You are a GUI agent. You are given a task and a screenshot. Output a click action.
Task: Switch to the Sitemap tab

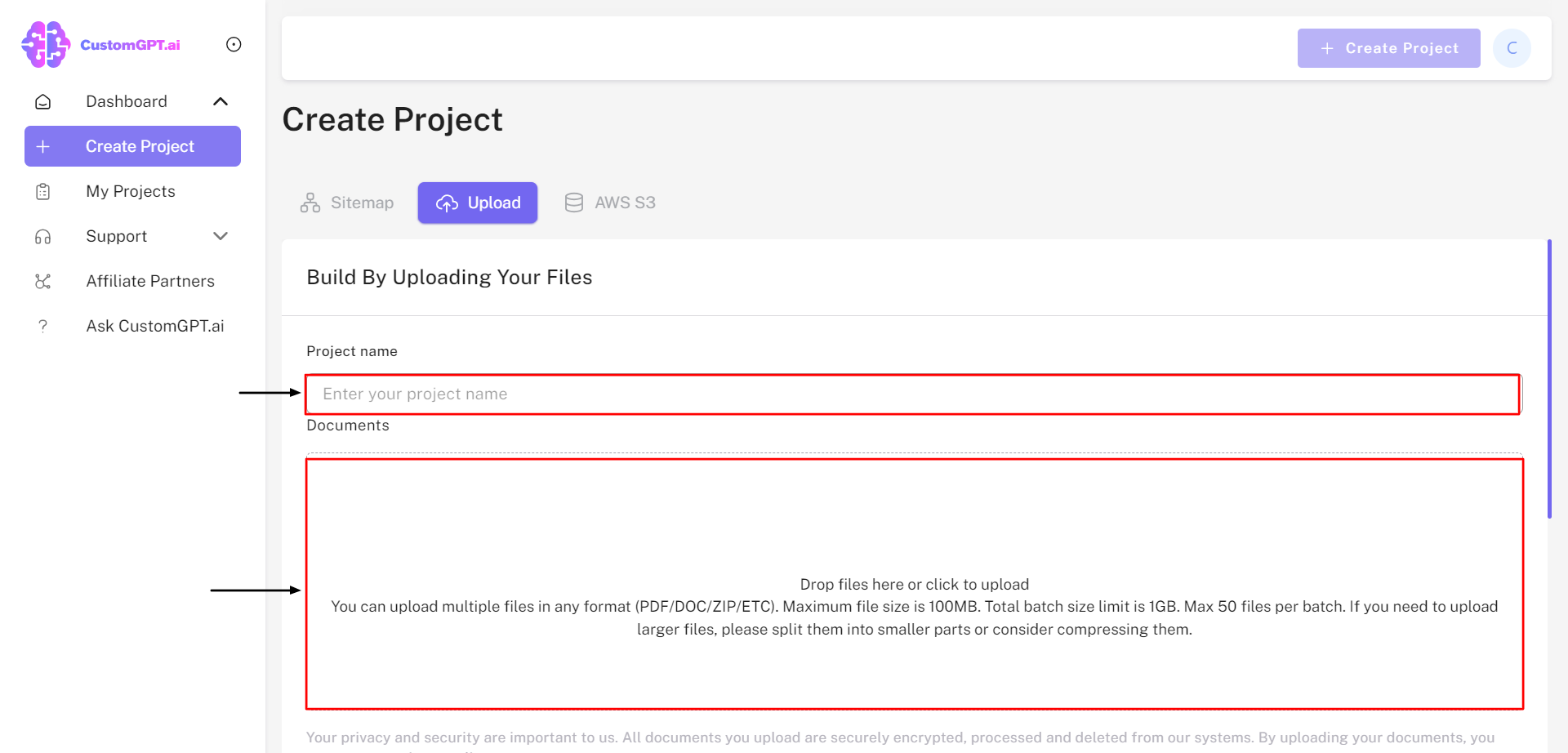(347, 203)
